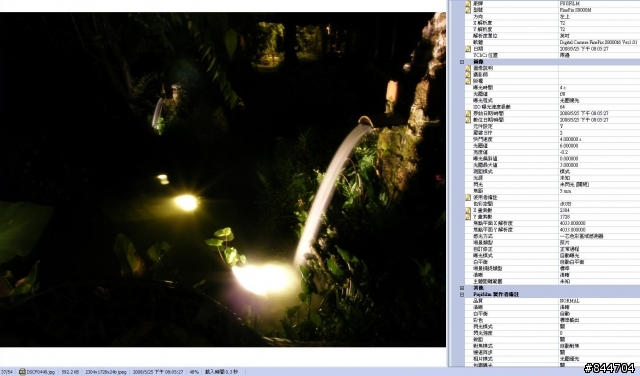Click the 'DSCF0448.jpg' filename in status bar
640x376 pixels.
(x=41, y=372)
